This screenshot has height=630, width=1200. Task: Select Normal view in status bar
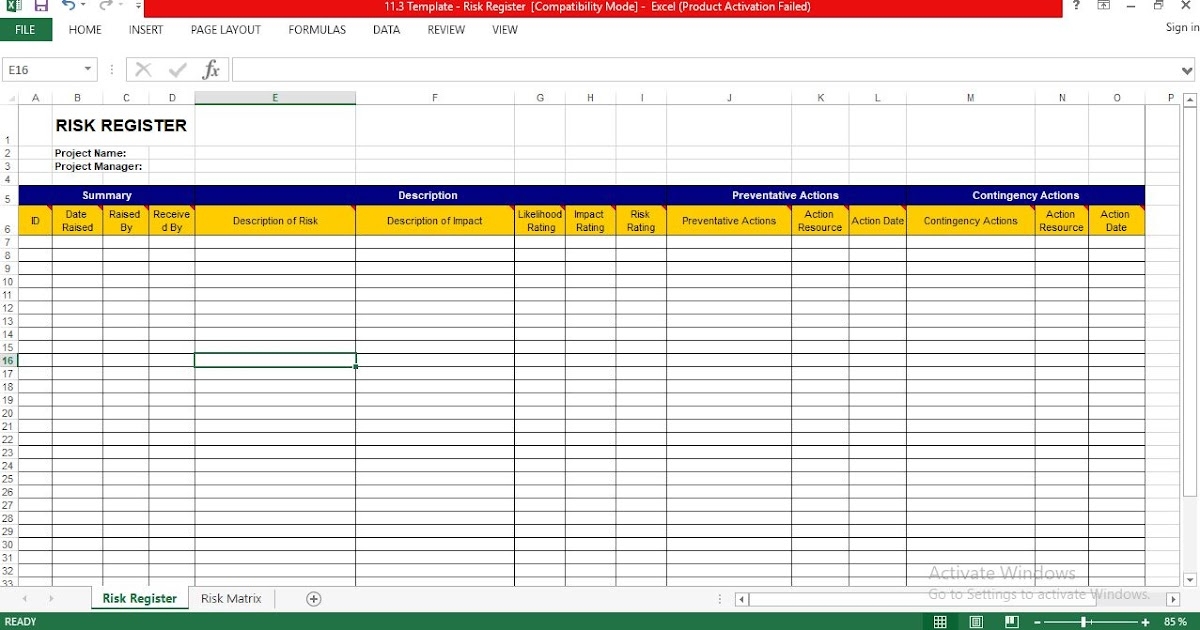[940, 622]
